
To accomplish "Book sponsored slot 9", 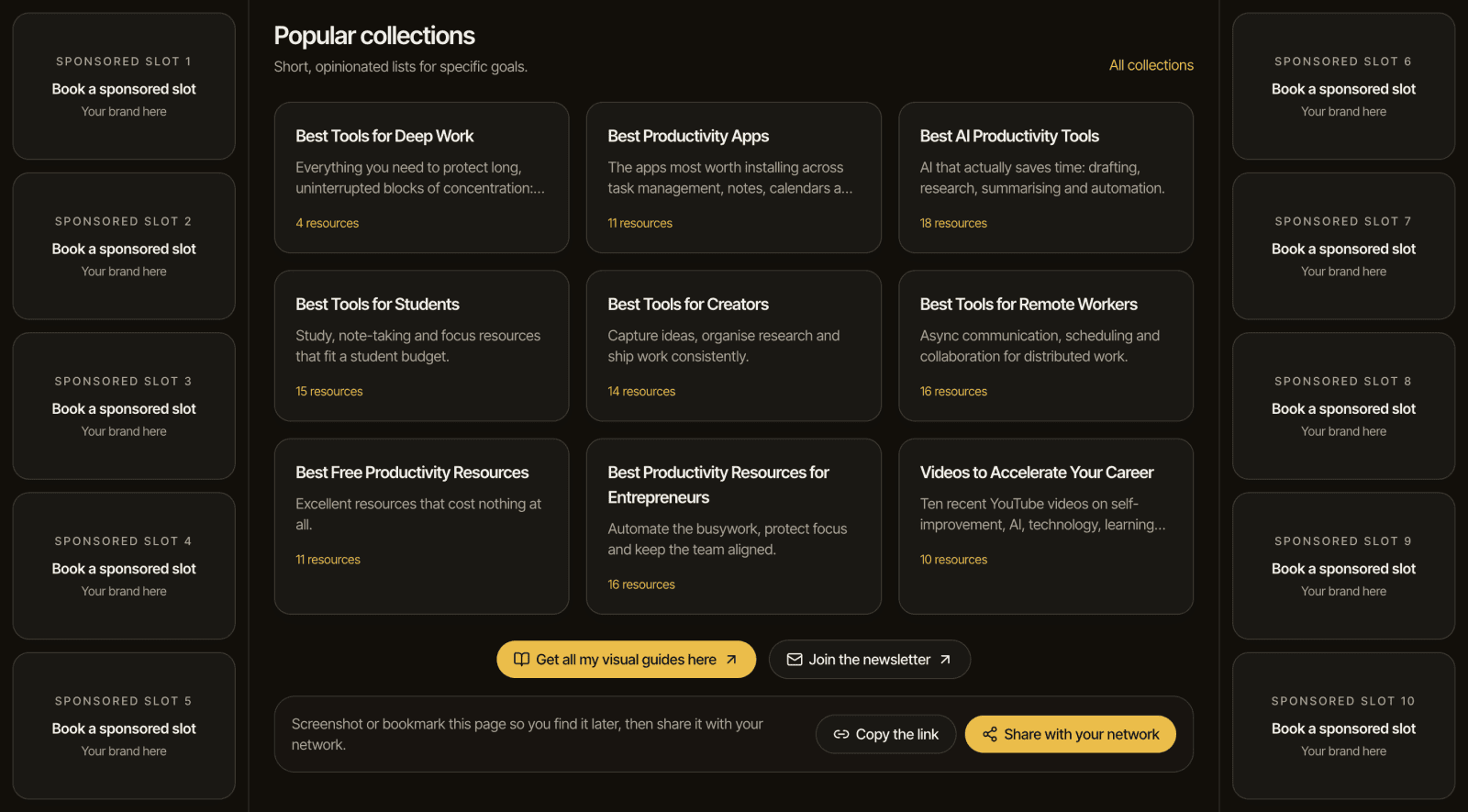I will tap(1343, 566).
